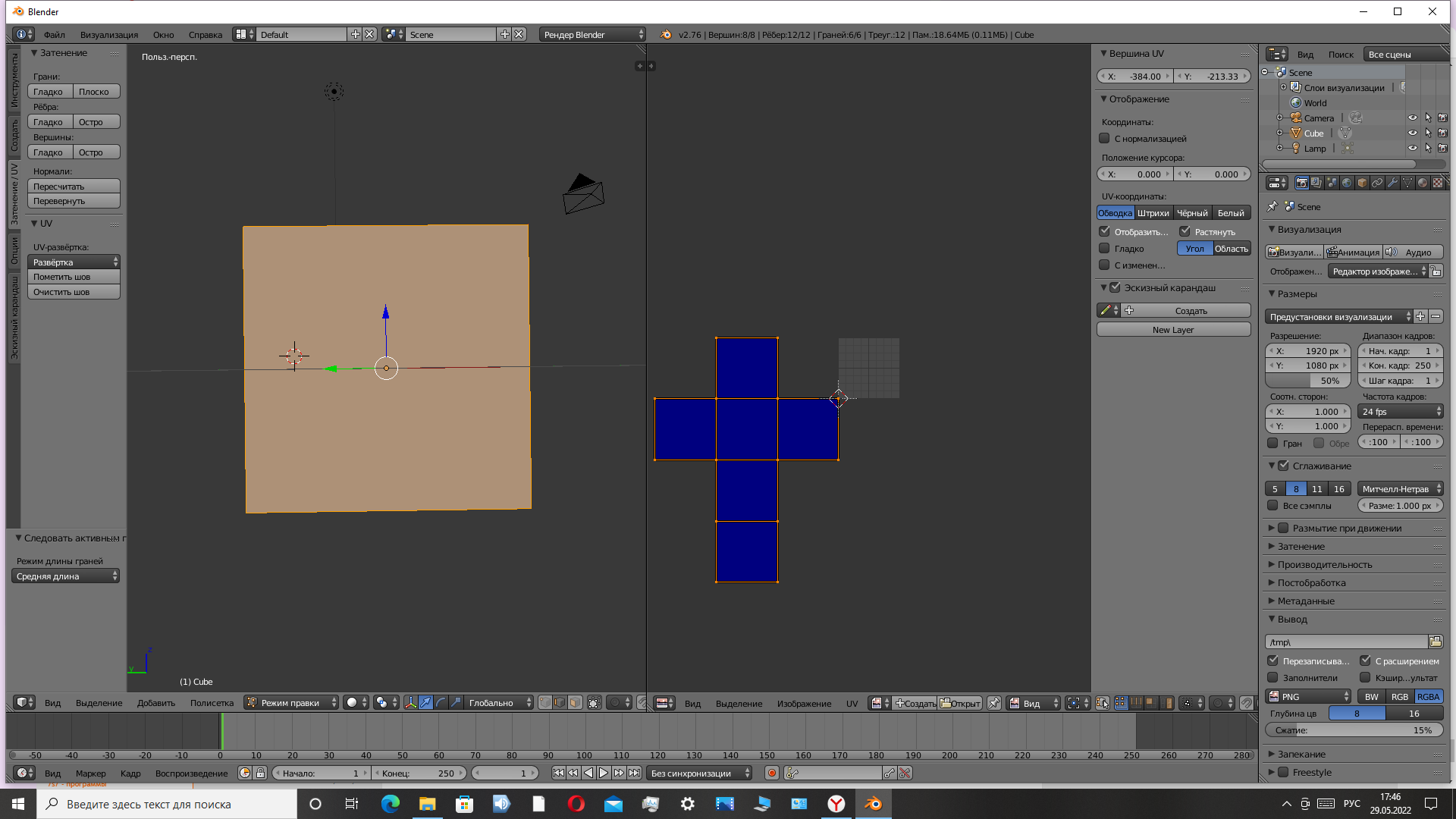Click the 'New Layer' button
The height and width of the screenshot is (819, 1456).
pyautogui.click(x=1172, y=330)
